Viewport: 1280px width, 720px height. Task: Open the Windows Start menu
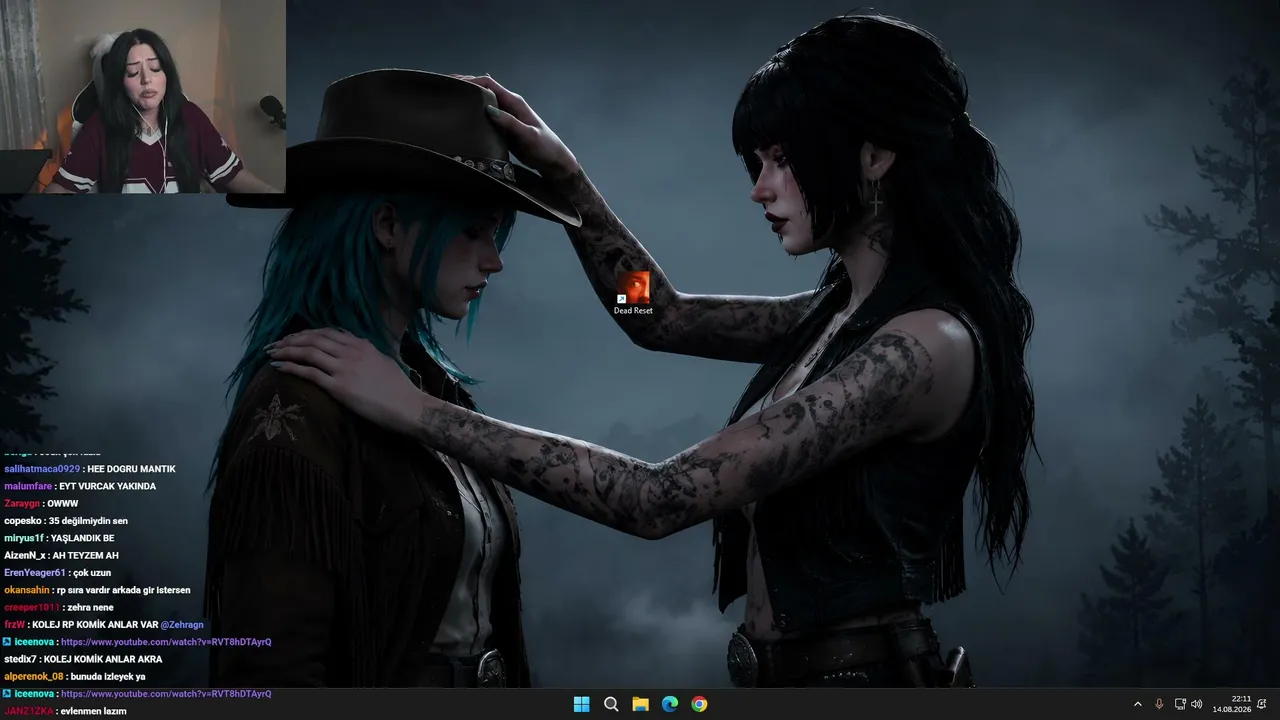point(581,704)
